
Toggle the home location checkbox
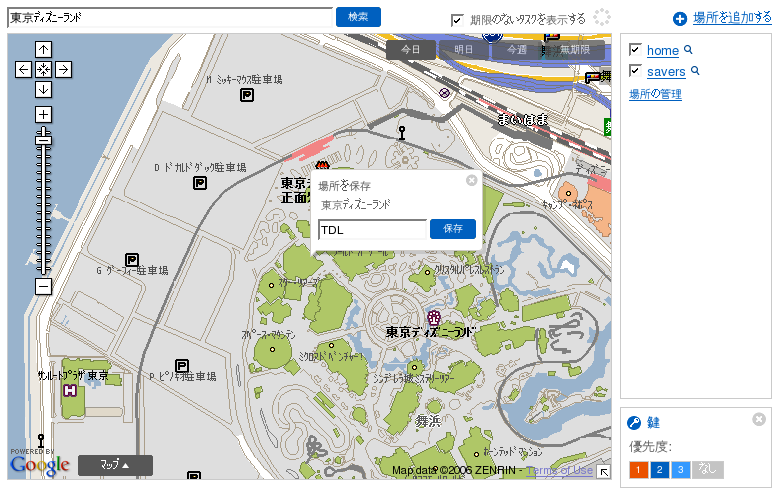click(x=635, y=49)
